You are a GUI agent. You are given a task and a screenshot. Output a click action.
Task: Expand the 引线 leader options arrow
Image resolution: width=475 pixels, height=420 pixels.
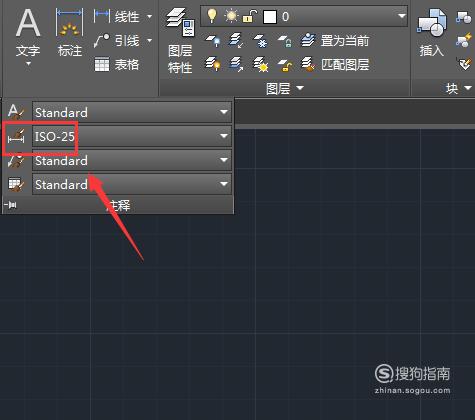coord(149,41)
